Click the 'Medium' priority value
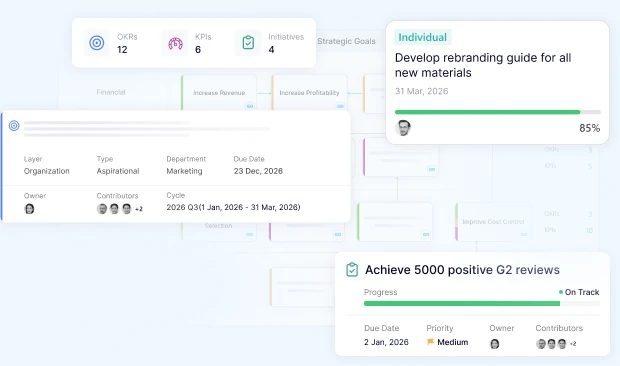The height and width of the screenshot is (366, 620). (x=453, y=342)
